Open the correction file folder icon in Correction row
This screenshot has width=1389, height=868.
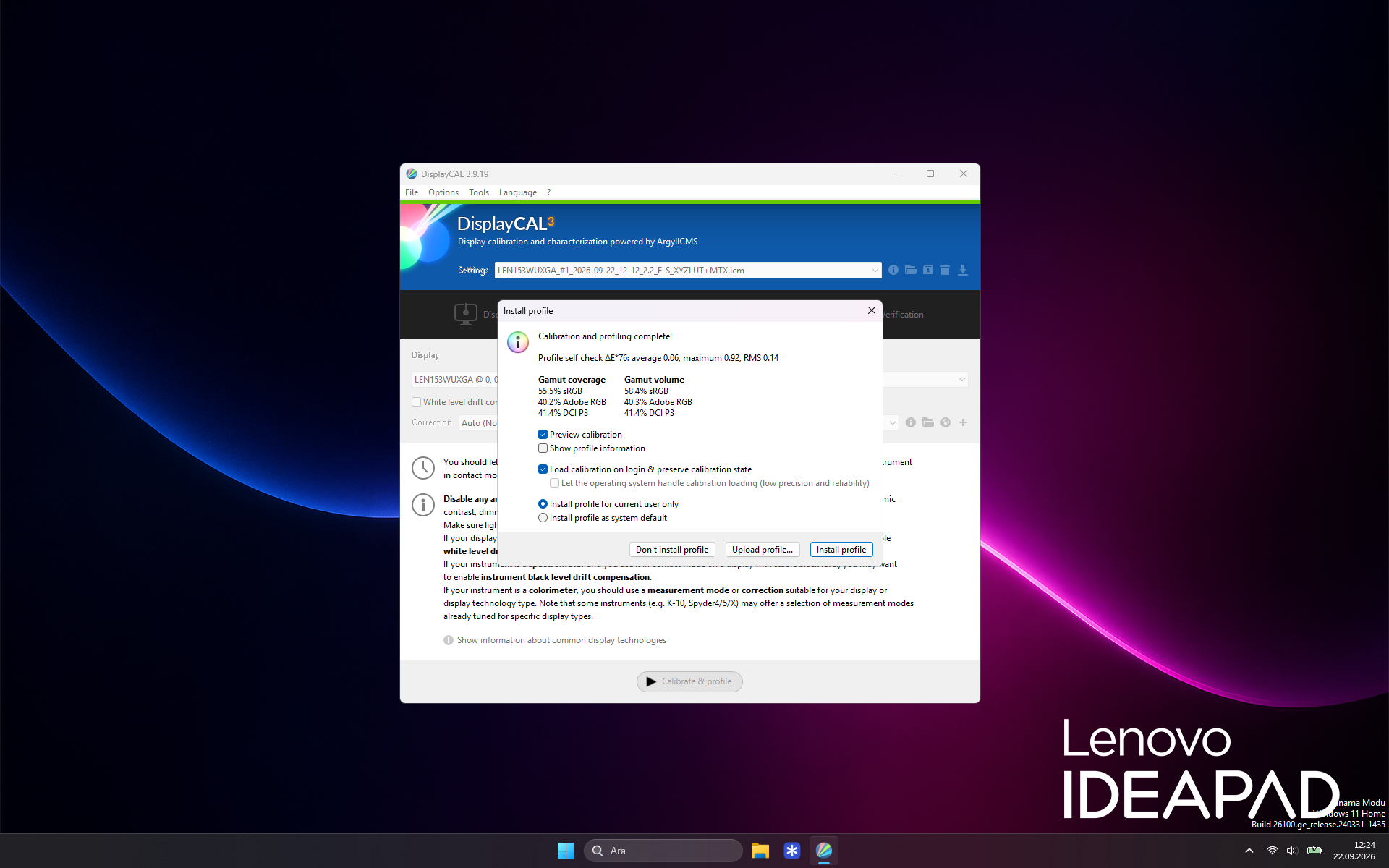pyautogui.click(x=928, y=422)
